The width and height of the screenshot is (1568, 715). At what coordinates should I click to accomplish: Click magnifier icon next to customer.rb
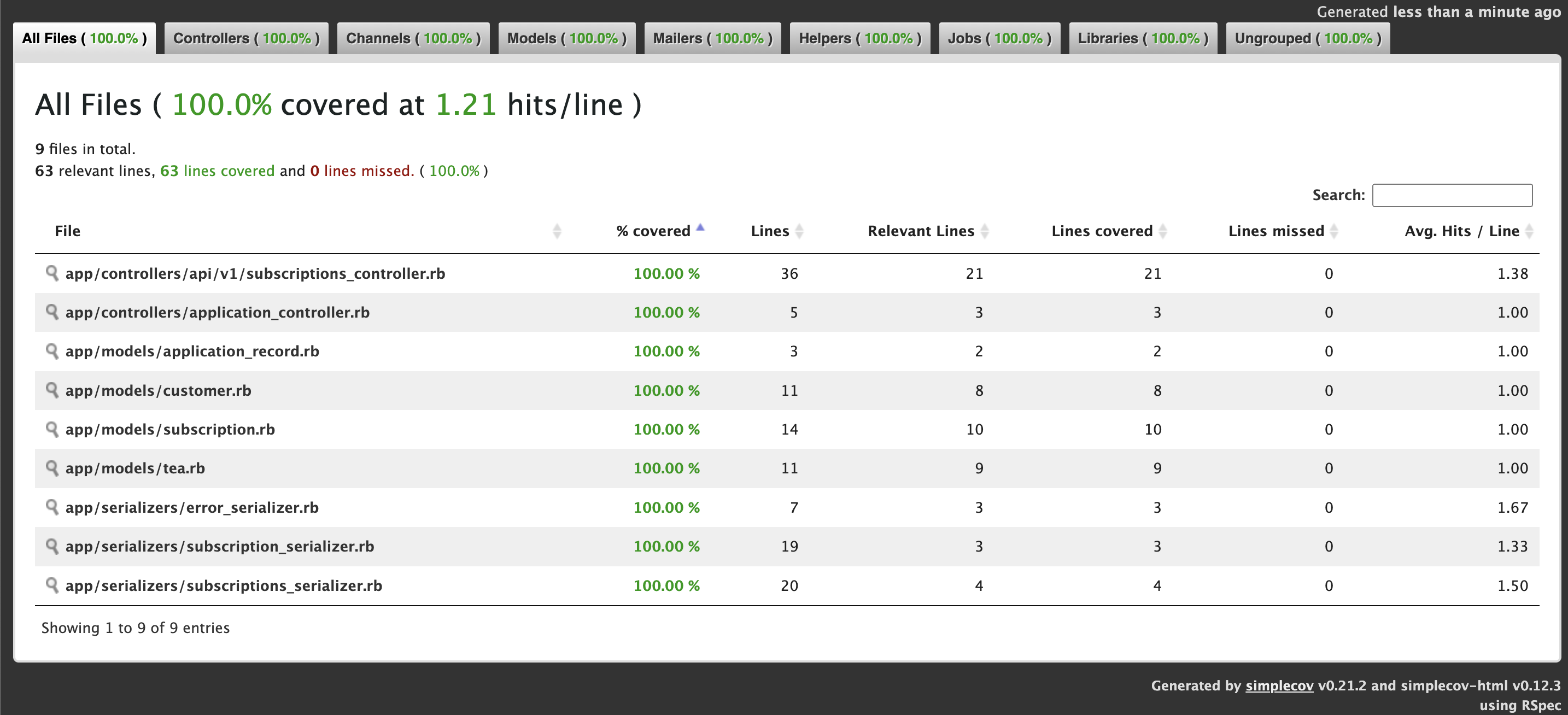(52, 389)
